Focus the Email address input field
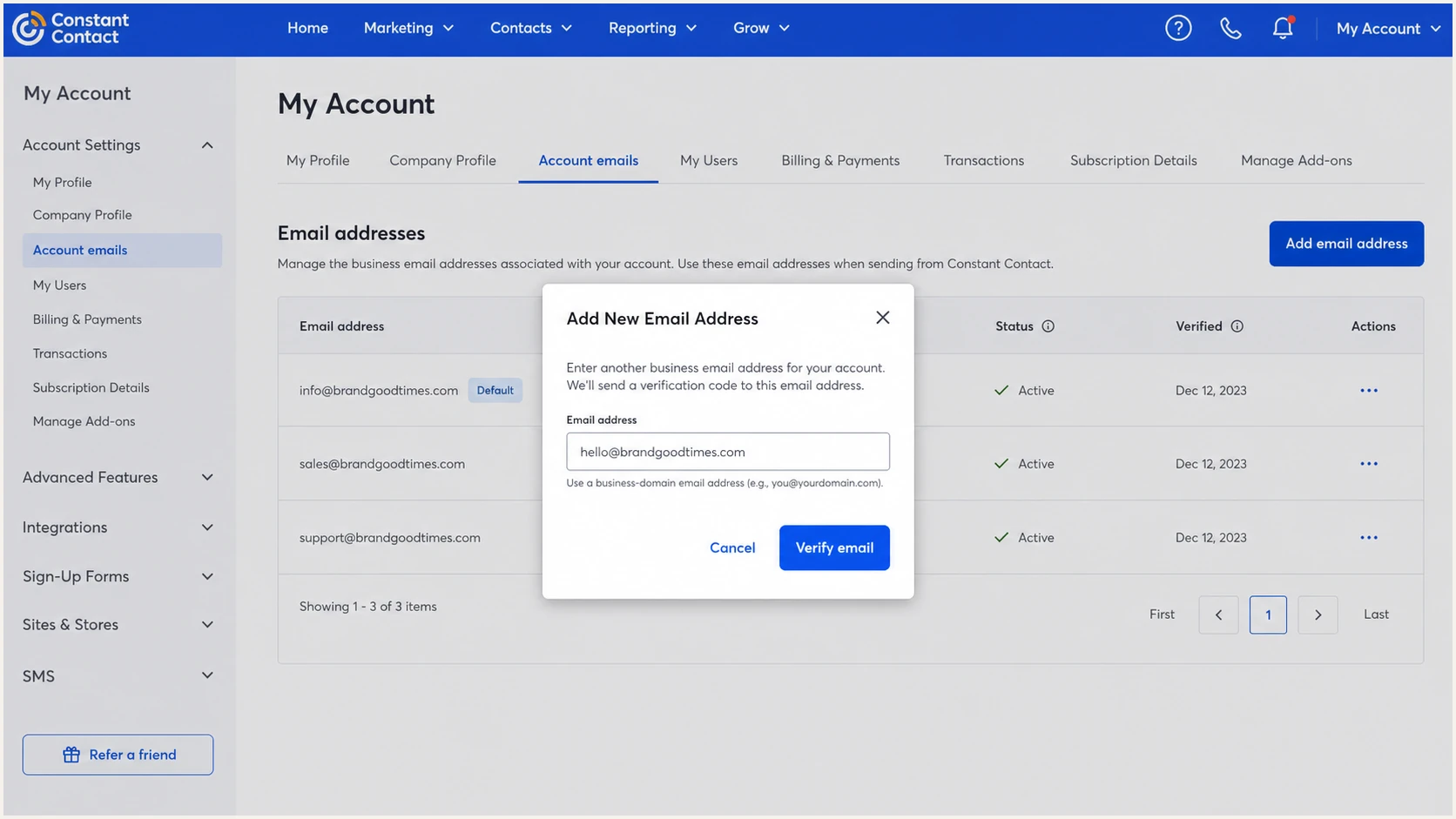1456x819 pixels. coord(728,452)
